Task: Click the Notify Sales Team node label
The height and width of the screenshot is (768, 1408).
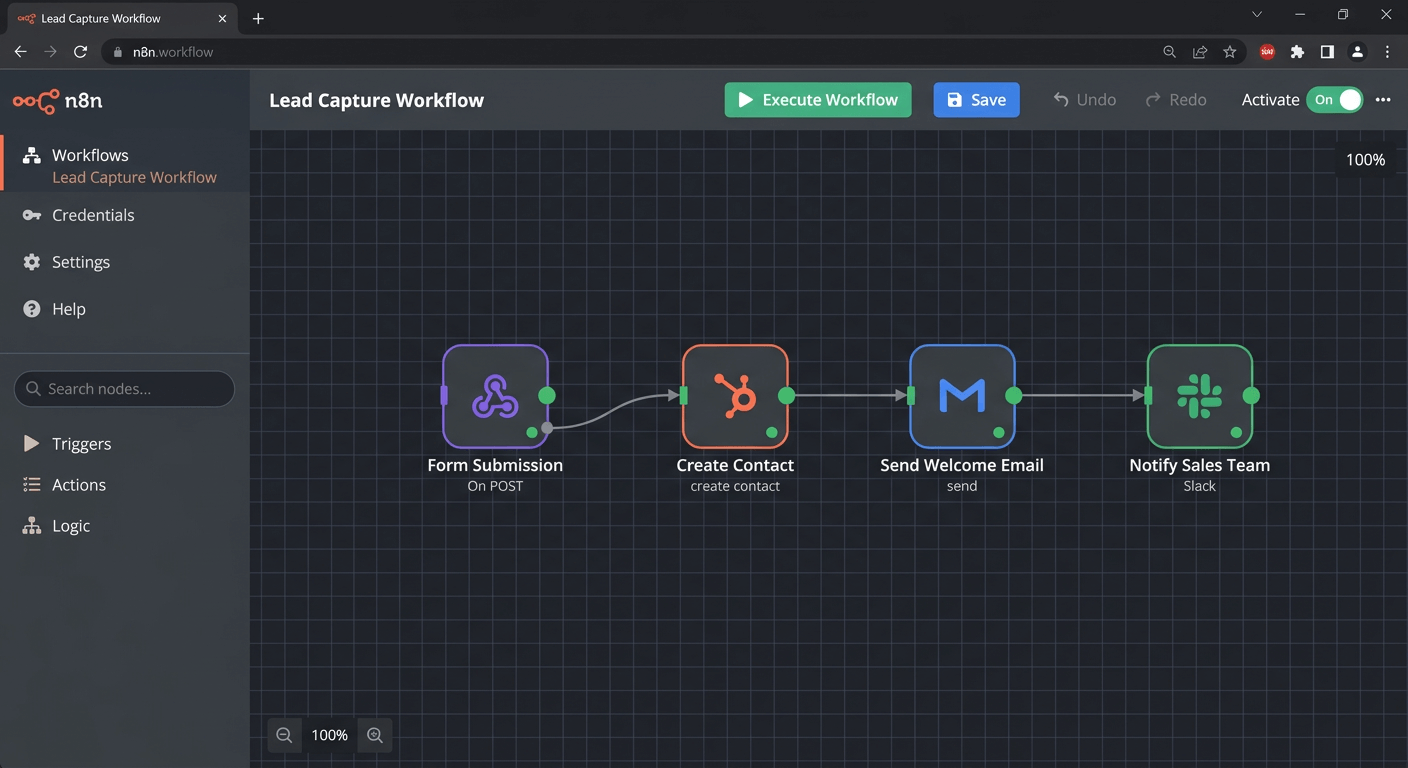Action: 1200,465
